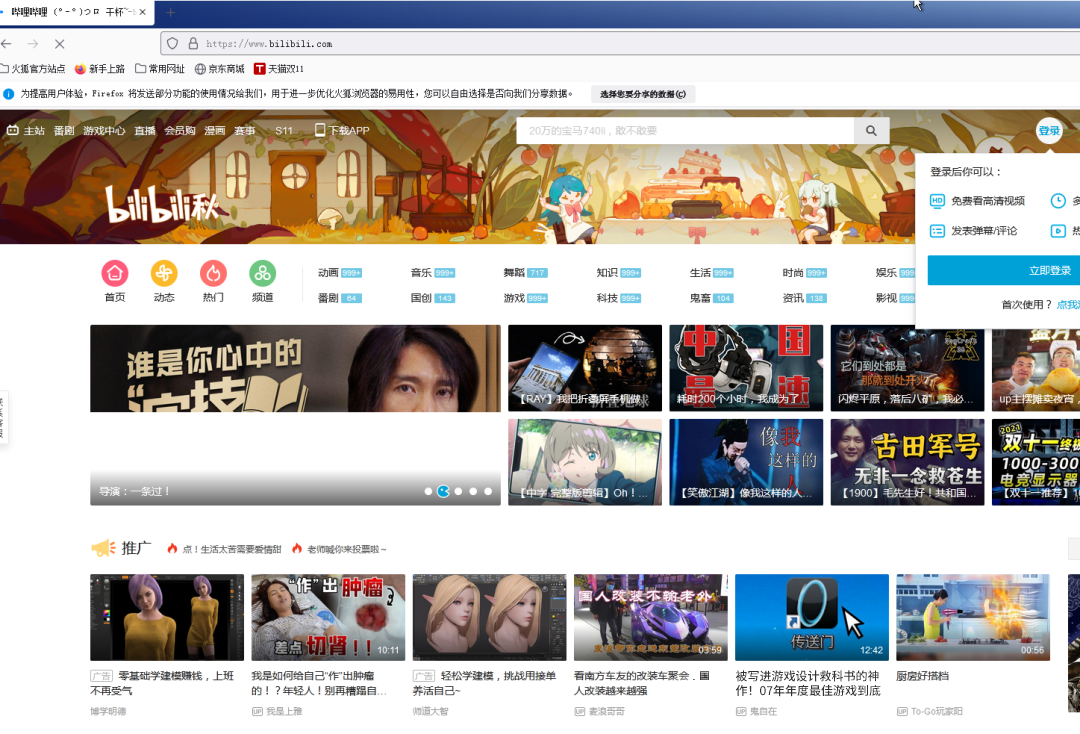
Task: Click the 发表弹幕/评论 icon
Action: (937, 231)
